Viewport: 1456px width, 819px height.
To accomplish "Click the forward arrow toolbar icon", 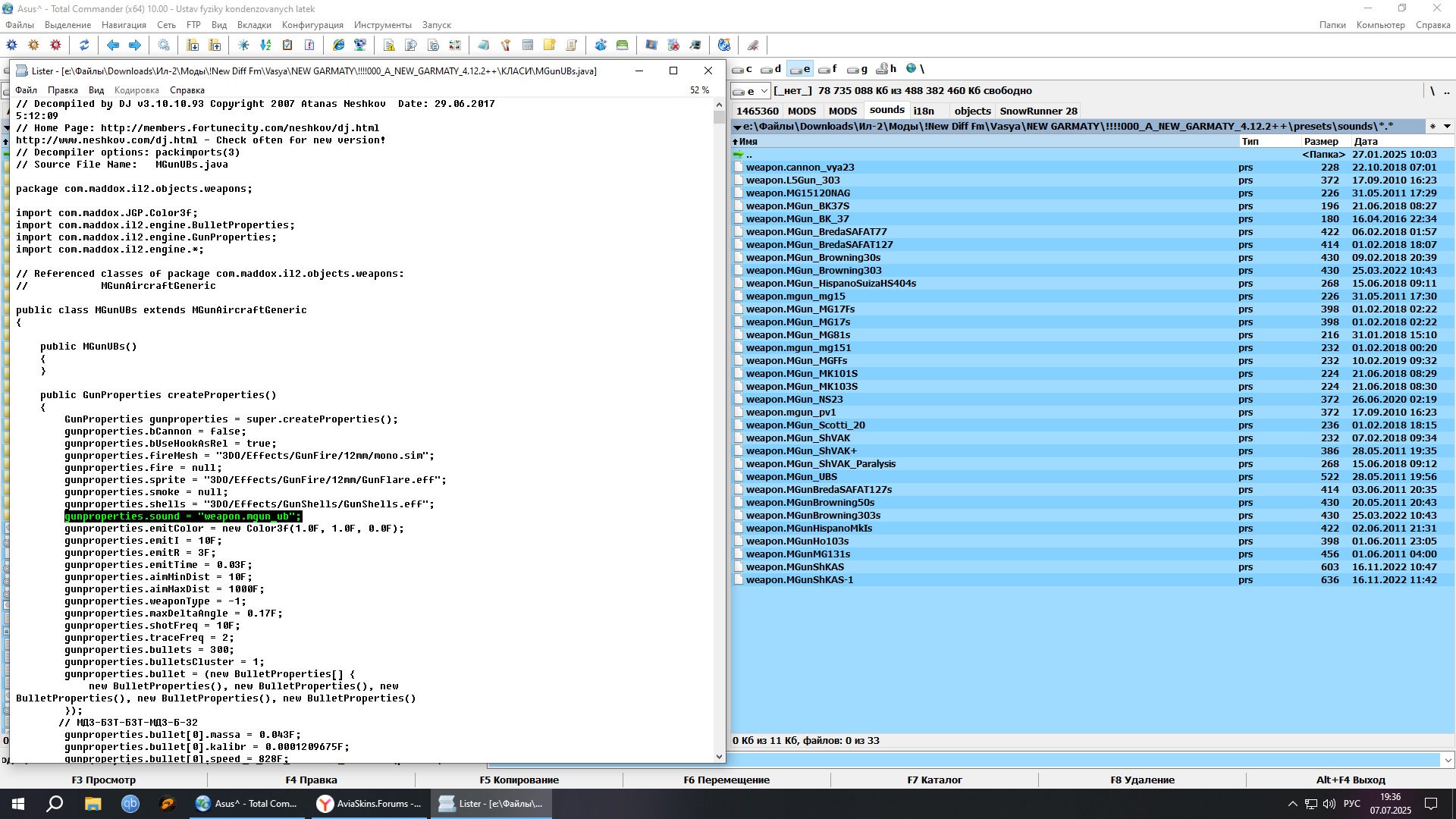I will (x=135, y=45).
